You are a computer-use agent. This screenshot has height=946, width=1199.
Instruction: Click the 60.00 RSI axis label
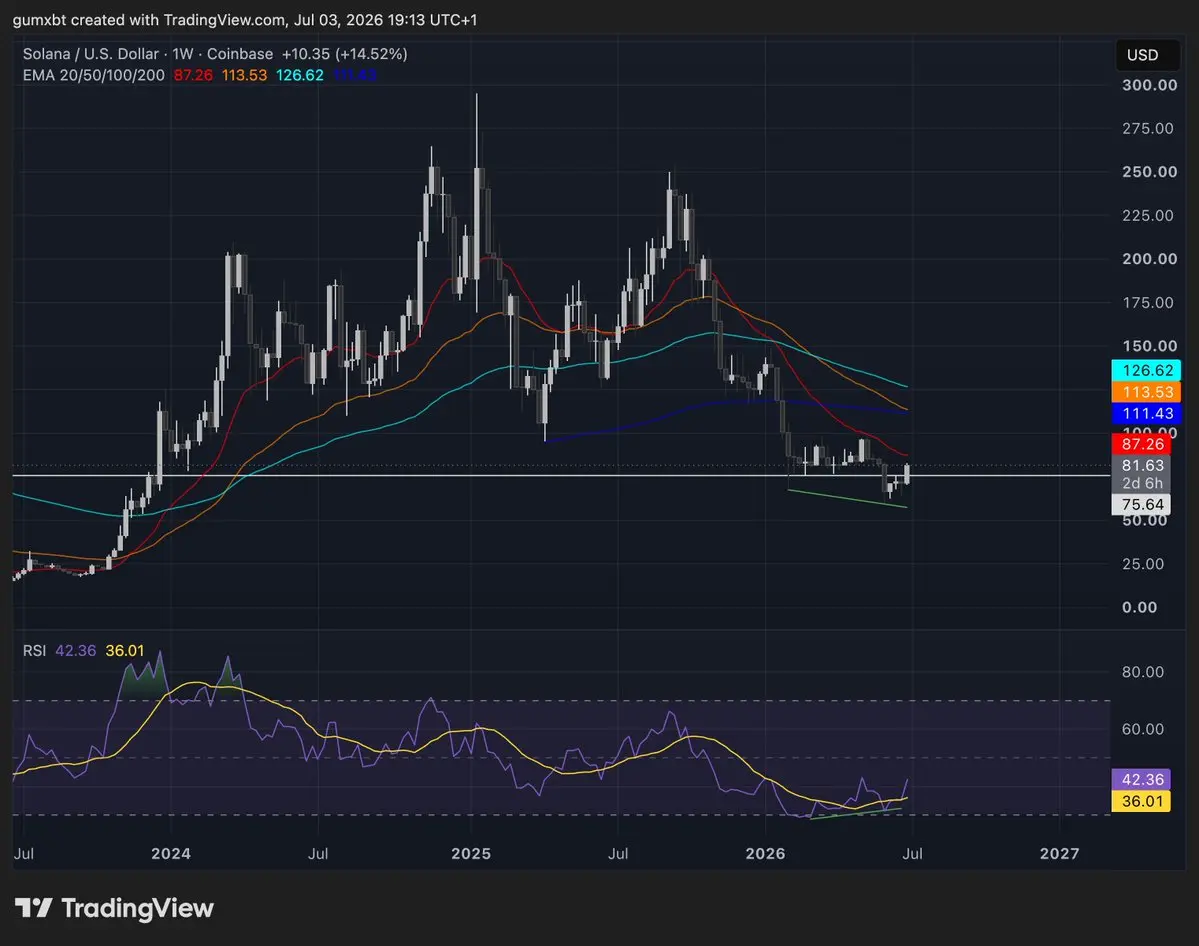pyautogui.click(x=1142, y=729)
